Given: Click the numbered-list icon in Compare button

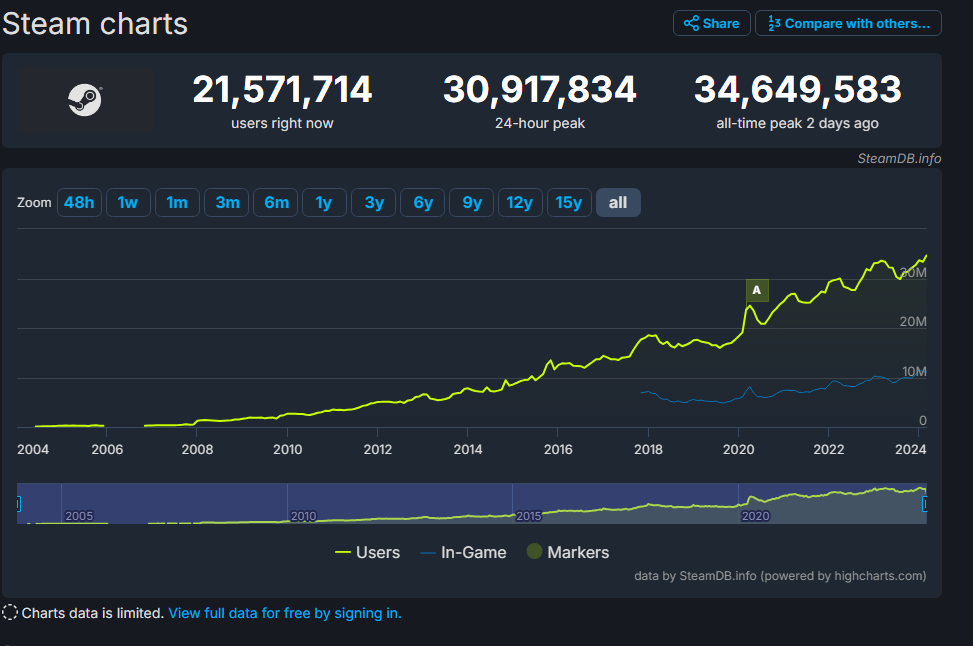Looking at the screenshot, I should tap(774, 24).
